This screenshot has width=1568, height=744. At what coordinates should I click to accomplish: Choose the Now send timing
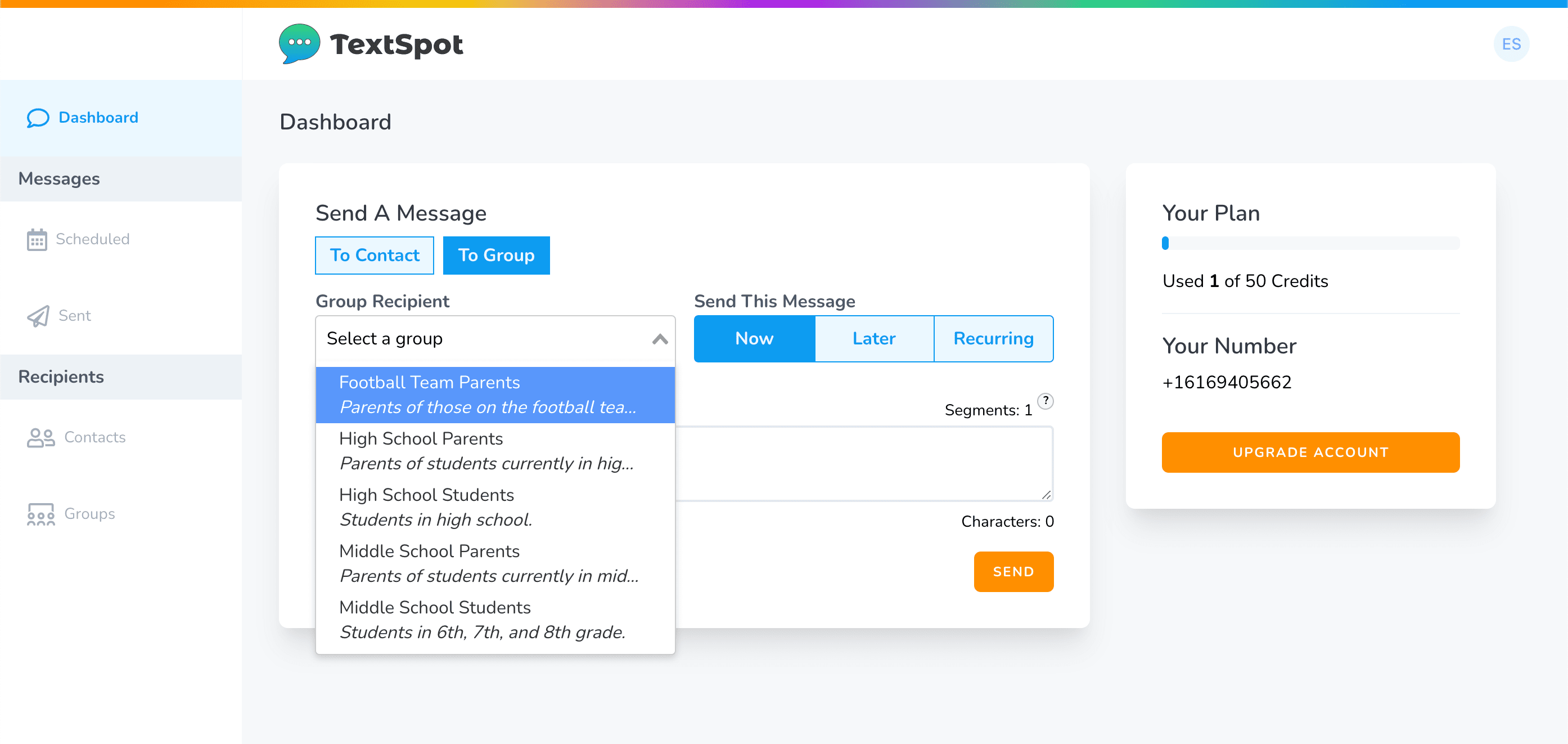pos(754,339)
